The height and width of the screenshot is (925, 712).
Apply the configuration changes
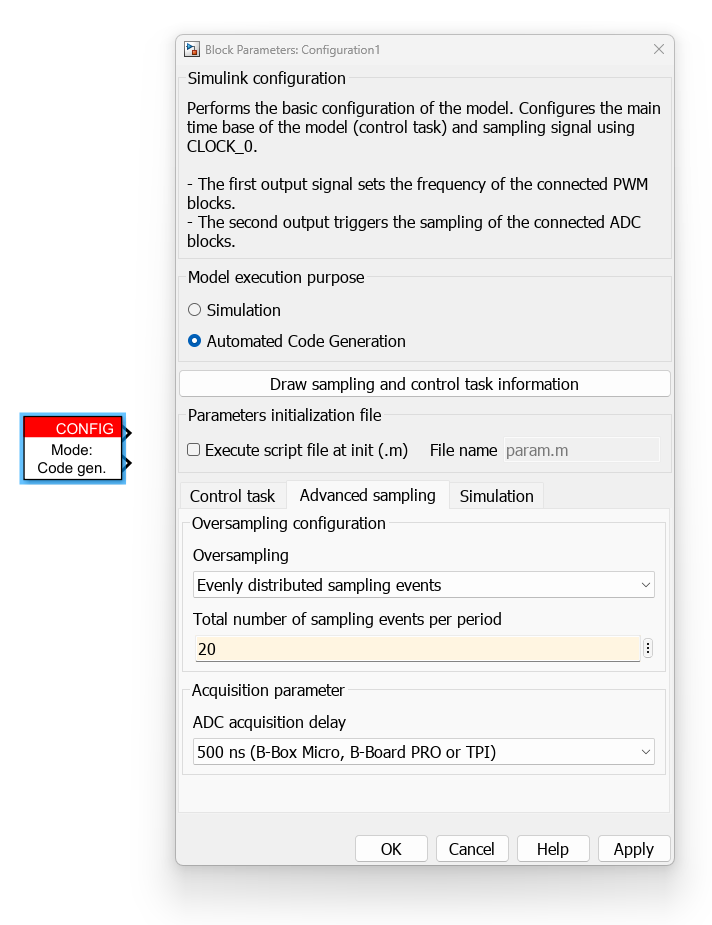[634, 849]
